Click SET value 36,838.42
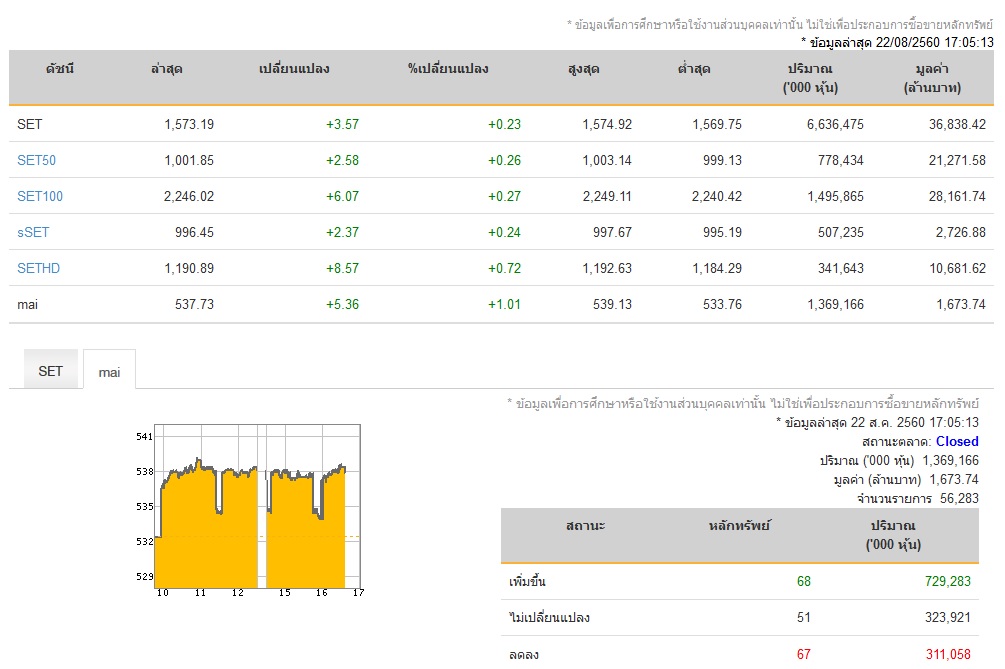The width and height of the screenshot is (1005, 669). tap(958, 124)
